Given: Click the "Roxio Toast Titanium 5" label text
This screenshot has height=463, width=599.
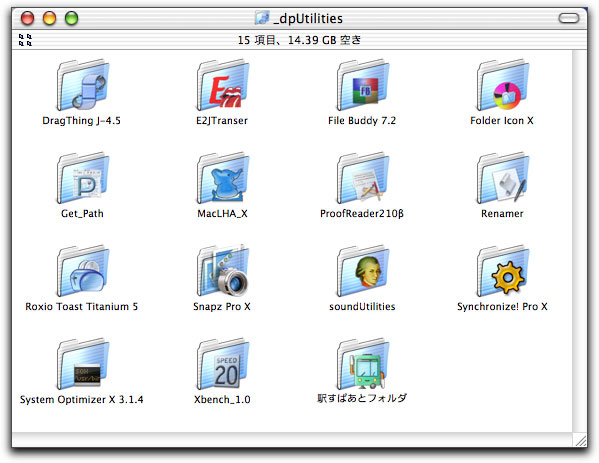Looking at the screenshot, I should [x=81, y=306].
